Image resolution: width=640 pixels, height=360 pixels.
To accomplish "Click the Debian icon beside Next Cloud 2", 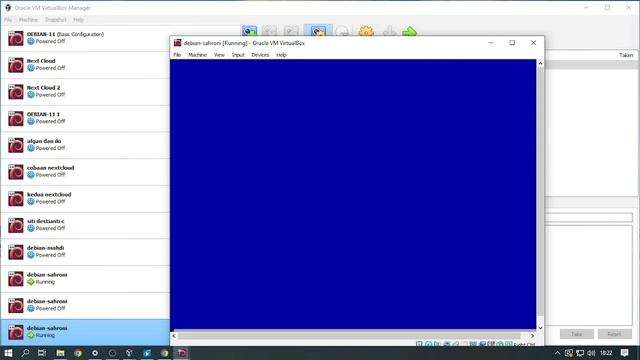I will point(16,92).
